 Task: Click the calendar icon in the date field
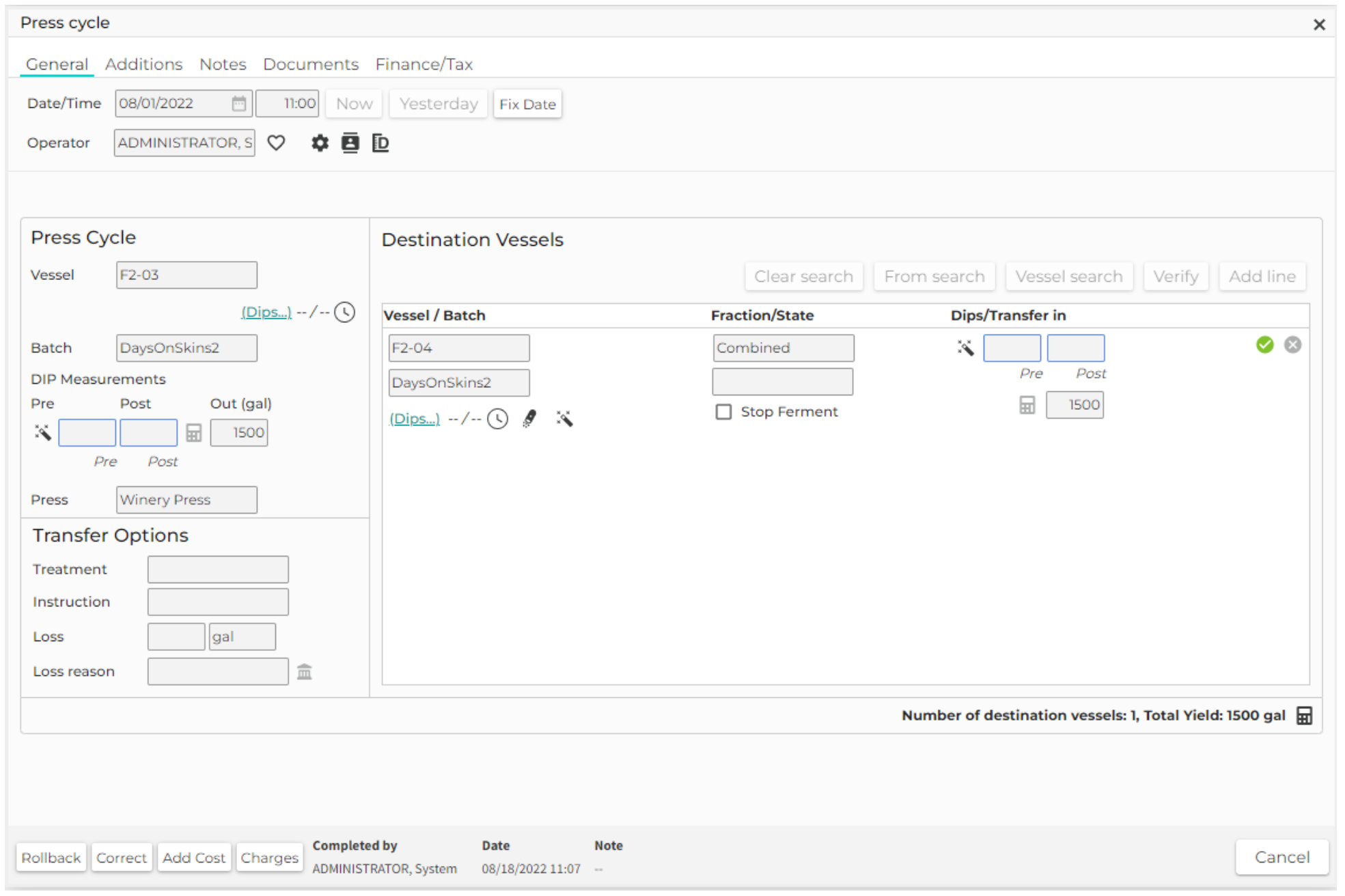click(x=238, y=104)
